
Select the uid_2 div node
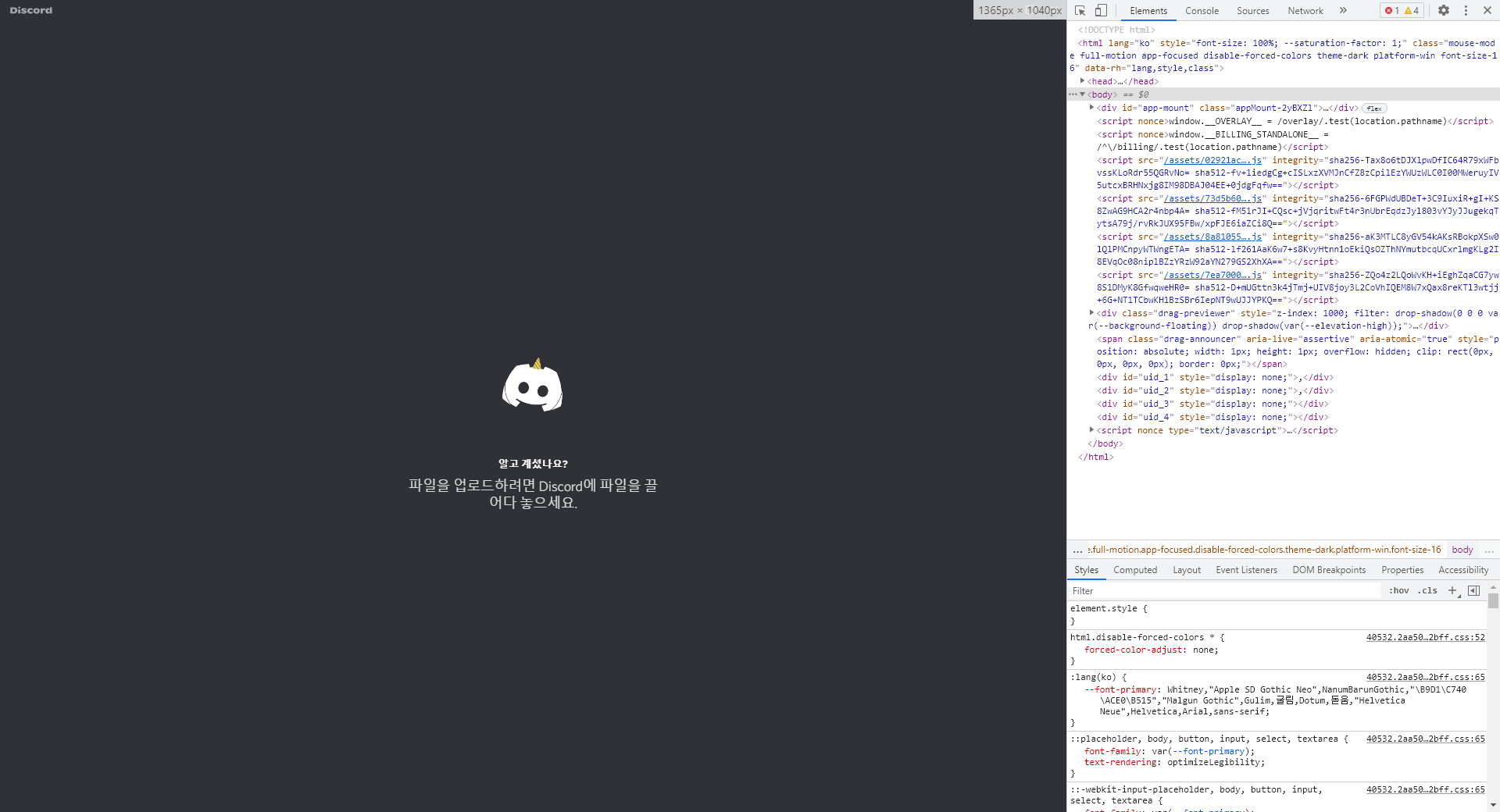[x=1214, y=390]
